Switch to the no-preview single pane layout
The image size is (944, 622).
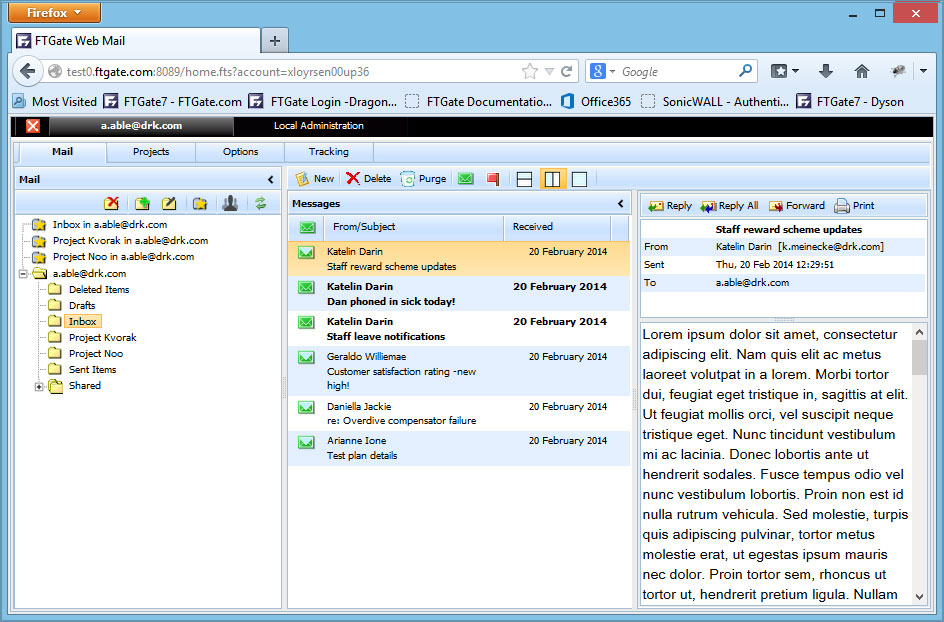point(579,179)
